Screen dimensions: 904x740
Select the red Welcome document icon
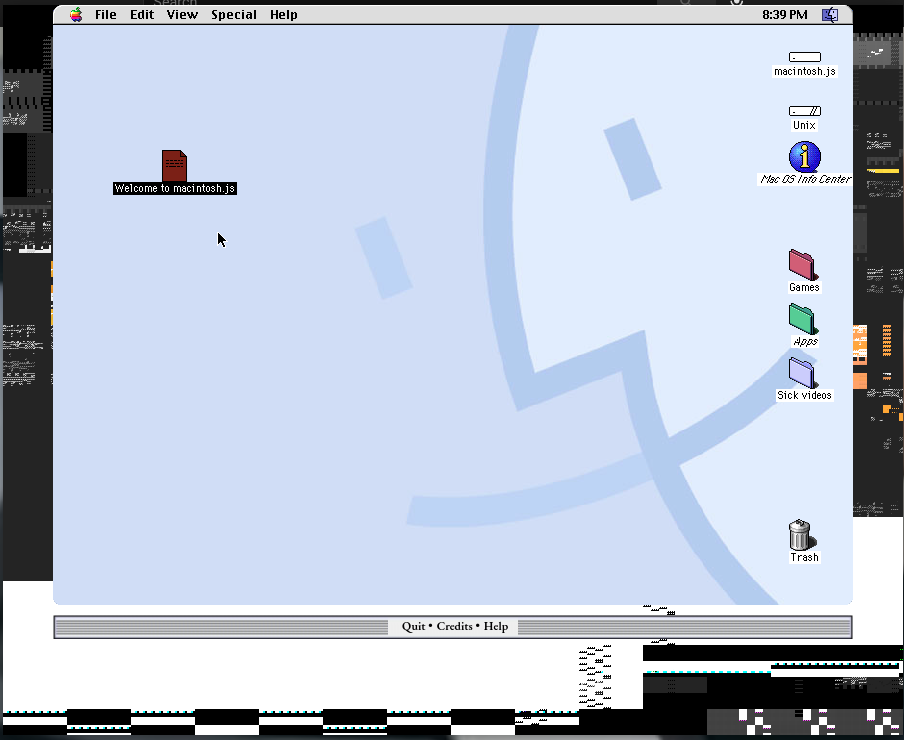[174, 165]
